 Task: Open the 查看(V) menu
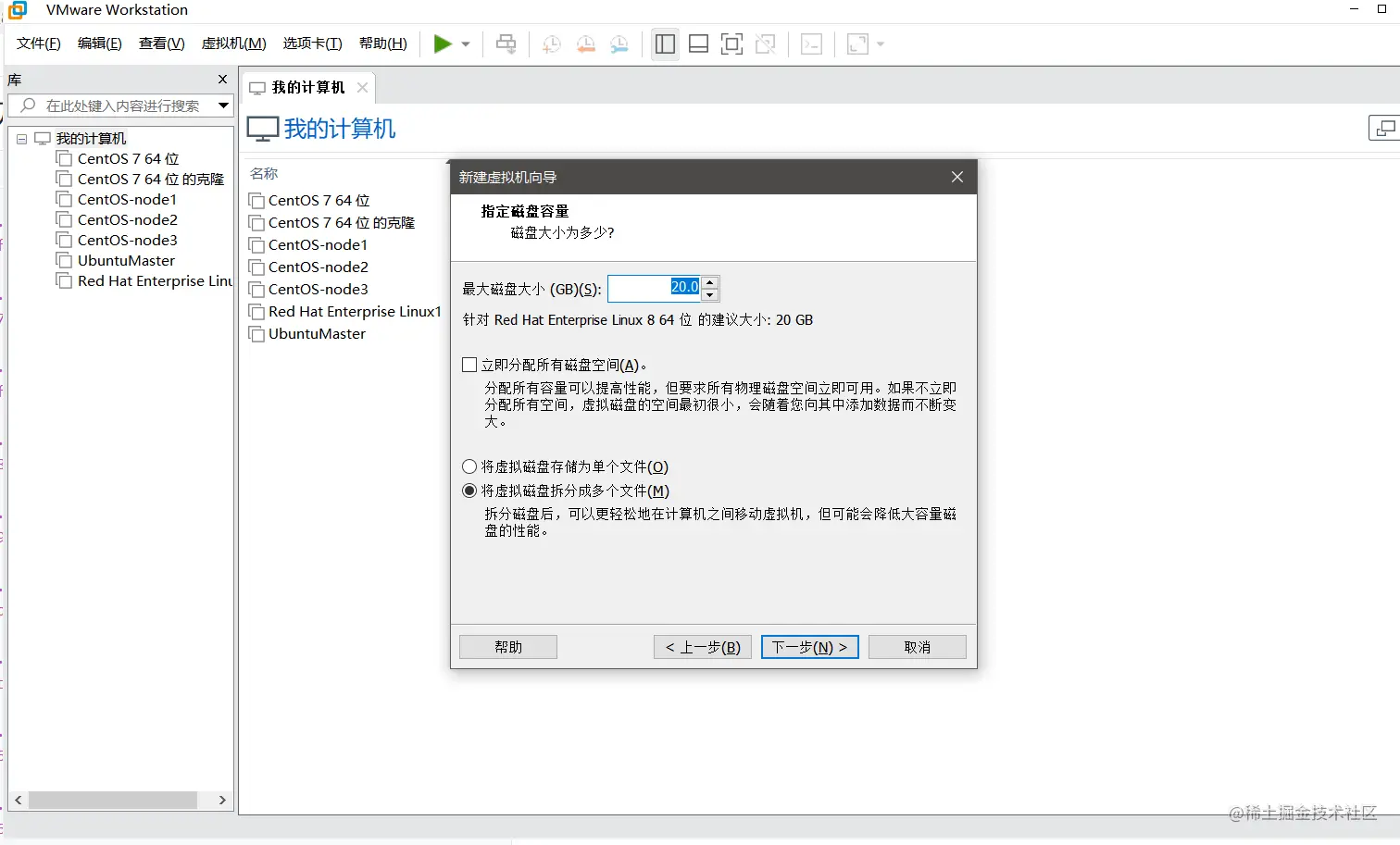pyautogui.click(x=162, y=43)
